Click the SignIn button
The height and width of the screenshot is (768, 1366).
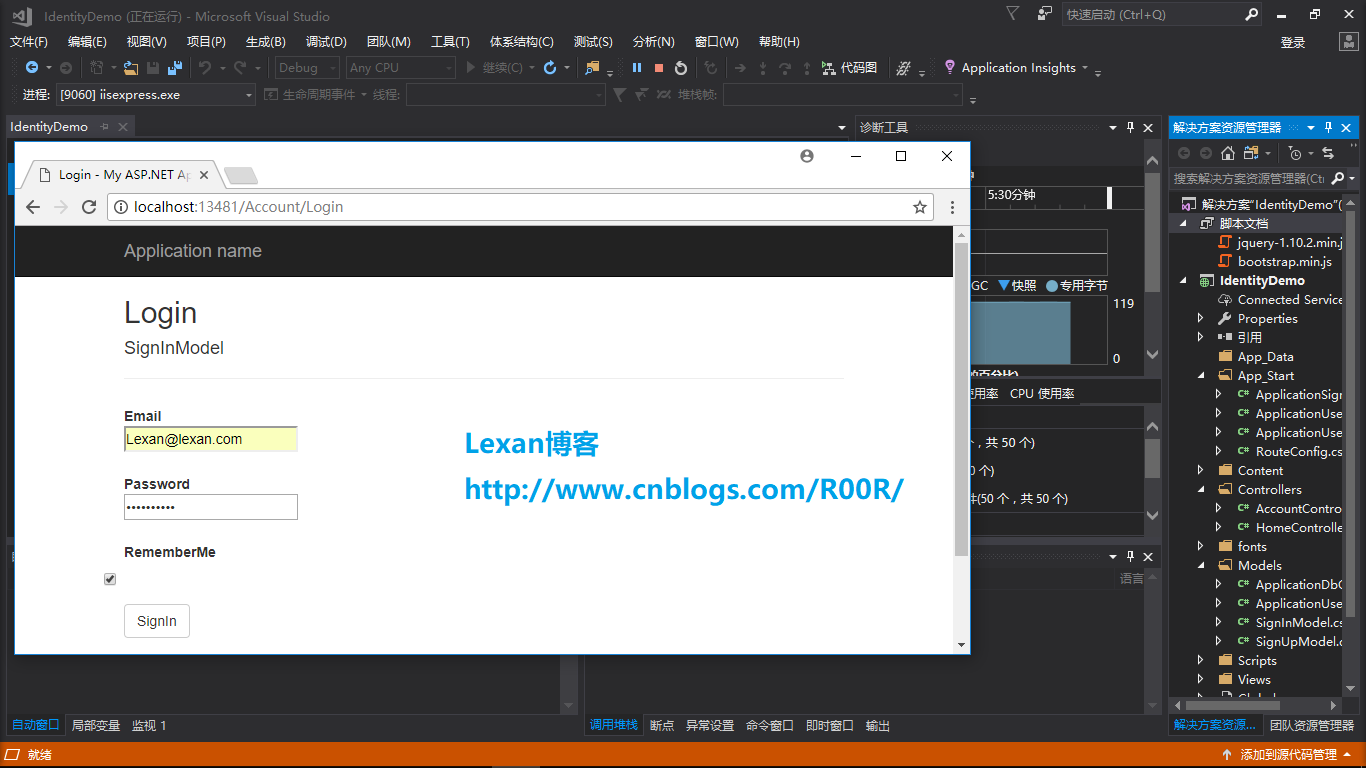157,621
